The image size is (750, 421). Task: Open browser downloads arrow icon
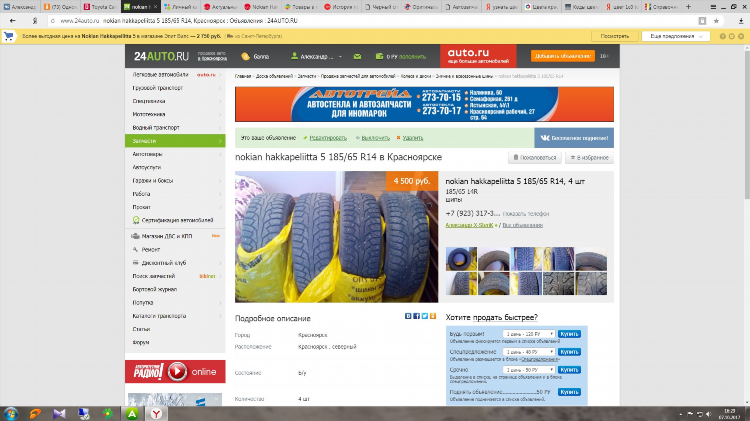pyautogui.click(x=741, y=21)
